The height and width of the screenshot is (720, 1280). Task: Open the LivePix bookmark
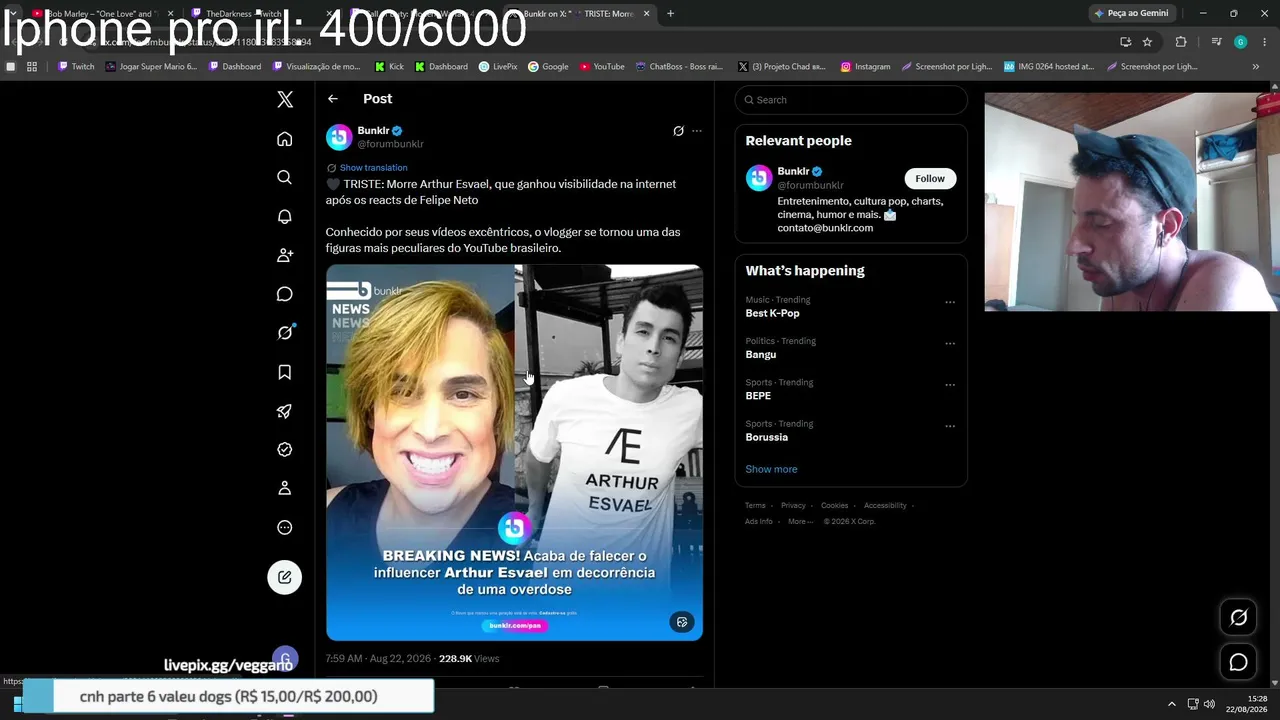tap(498, 67)
